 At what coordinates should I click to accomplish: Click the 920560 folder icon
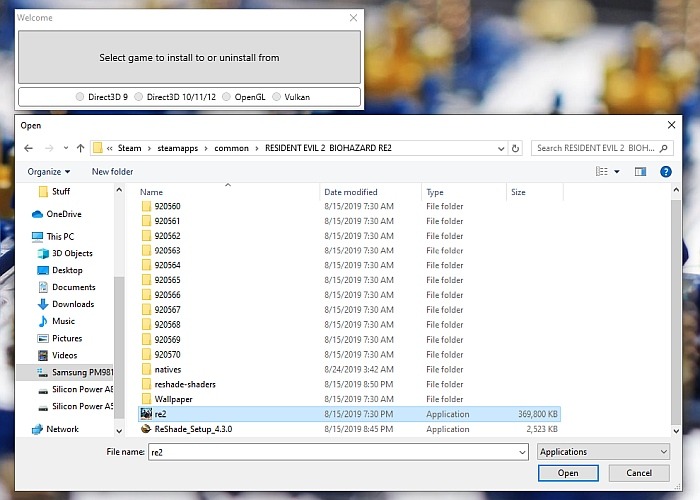(146, 206)
